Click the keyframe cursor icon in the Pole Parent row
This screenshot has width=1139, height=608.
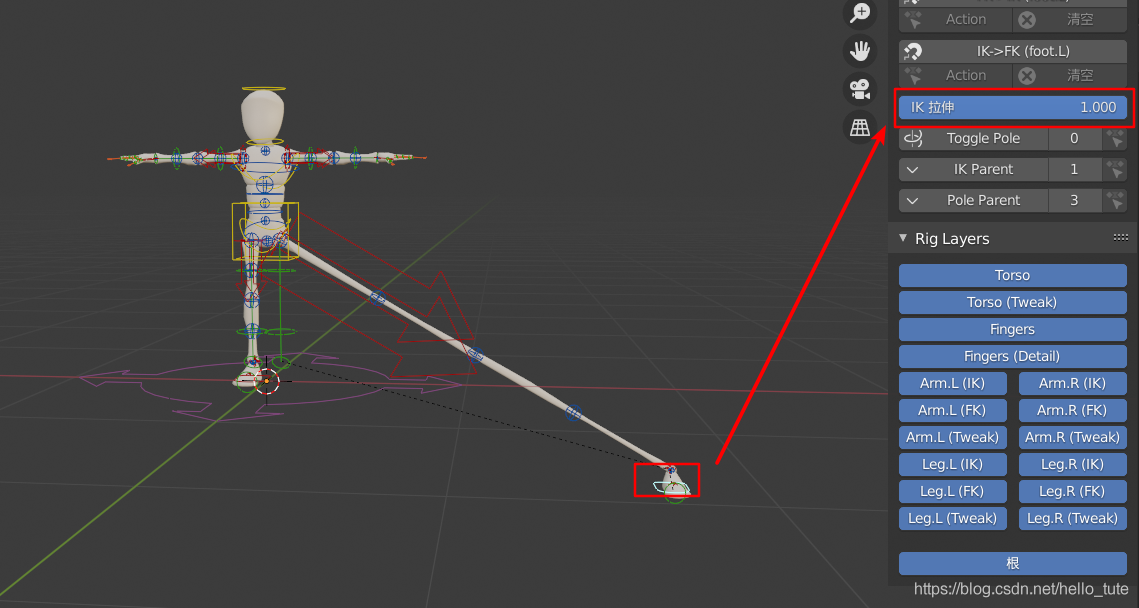pyautogui.click(x=1116, y=200)
